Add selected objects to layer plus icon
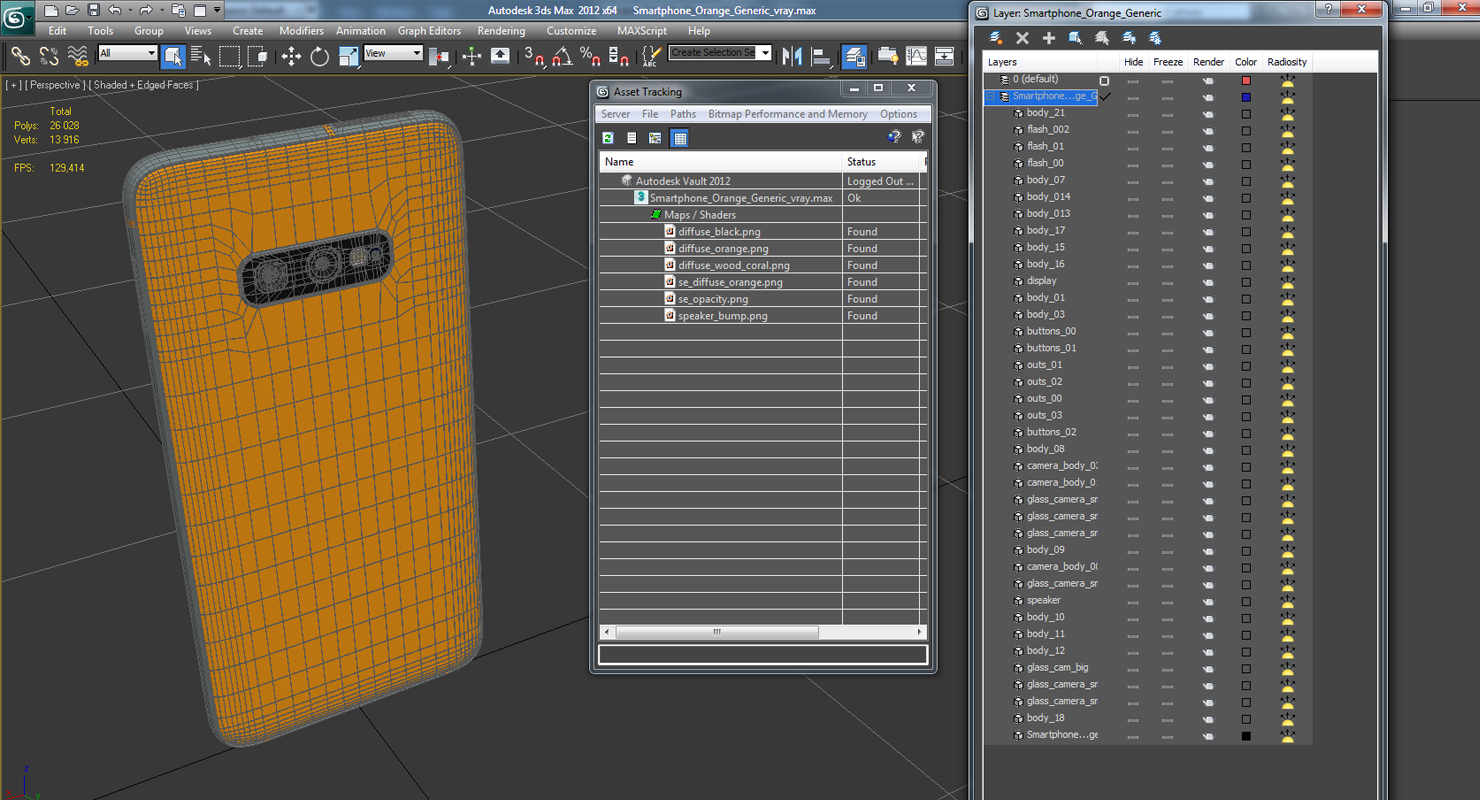Viewport: 1480px width, 800px height. point(1049,38)
